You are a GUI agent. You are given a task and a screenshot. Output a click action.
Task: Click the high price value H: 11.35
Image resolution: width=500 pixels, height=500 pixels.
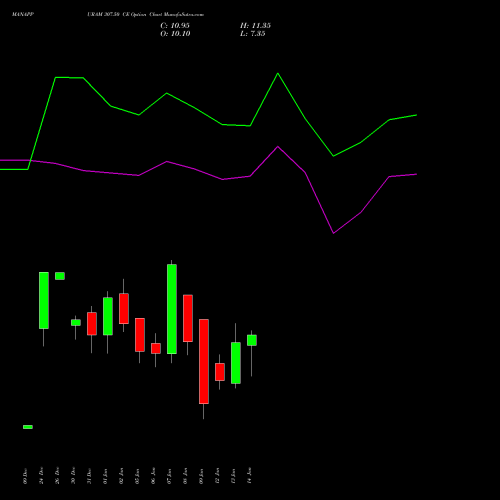coord(255,26)
